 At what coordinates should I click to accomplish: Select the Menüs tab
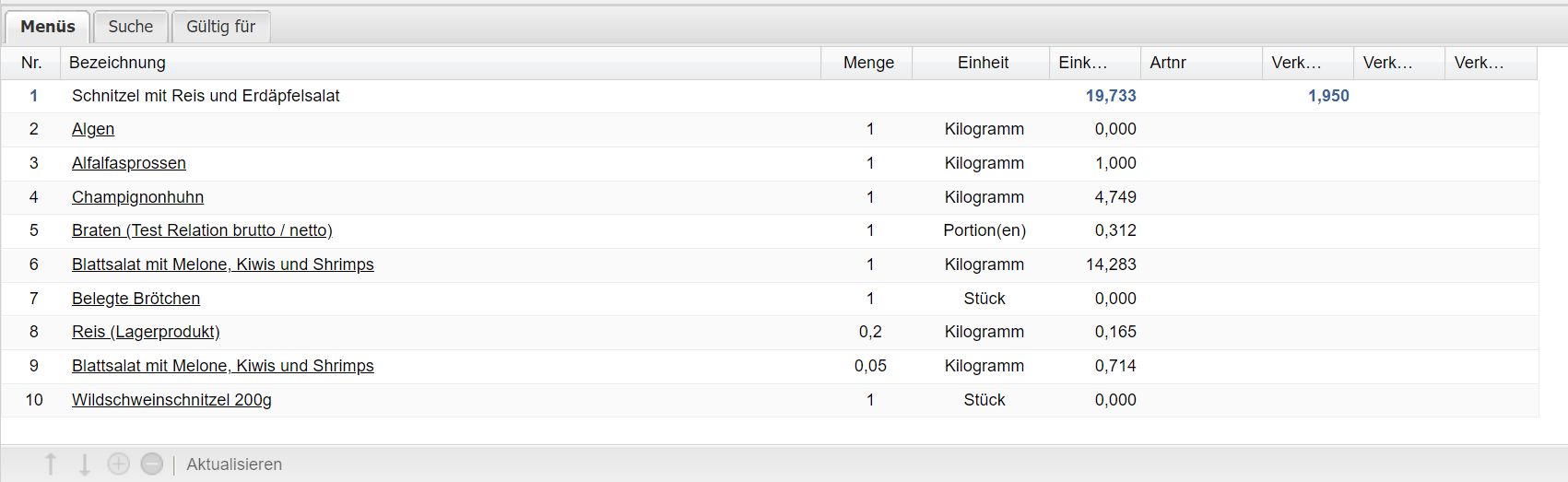(x=48, y=27)
